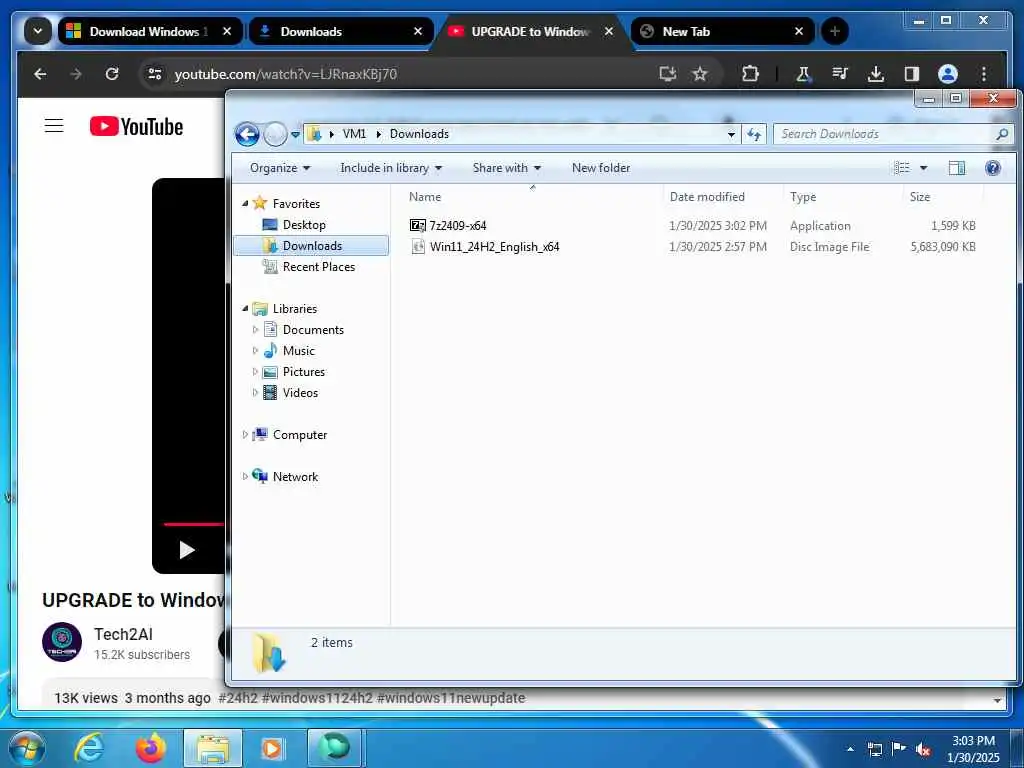Switch to the Downloads browser tab
This screenshot has width=1024, height=768.
coord(341,31)
